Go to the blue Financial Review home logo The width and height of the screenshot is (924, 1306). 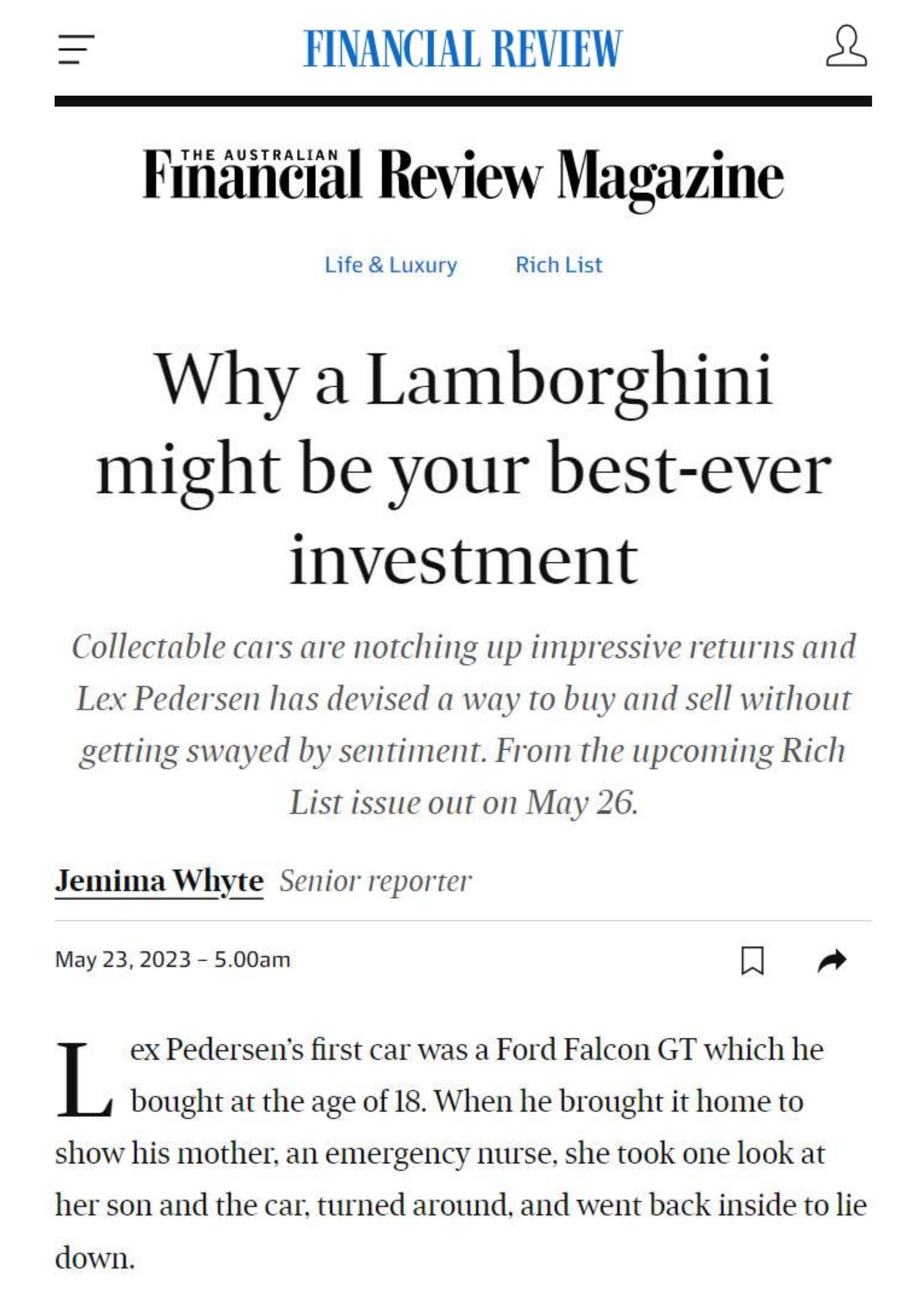(463, 49)
